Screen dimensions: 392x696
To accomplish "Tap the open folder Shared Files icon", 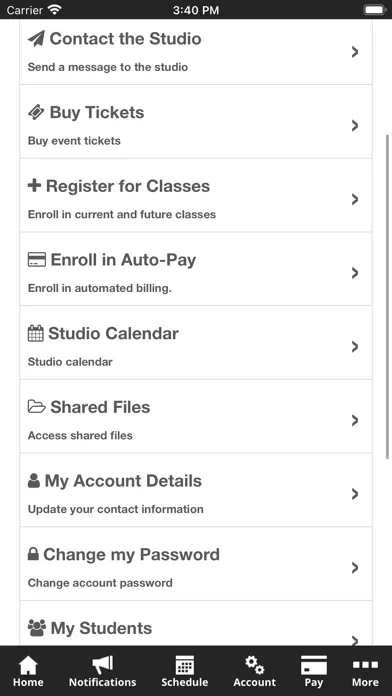I will pyautogui.click(x=37, y=407).
